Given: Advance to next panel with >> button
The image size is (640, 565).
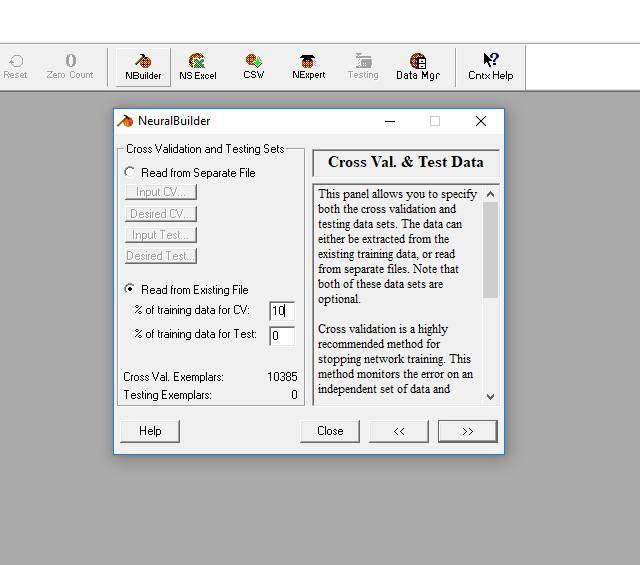Looking at the screenshot, I should [x=468, y=431].
